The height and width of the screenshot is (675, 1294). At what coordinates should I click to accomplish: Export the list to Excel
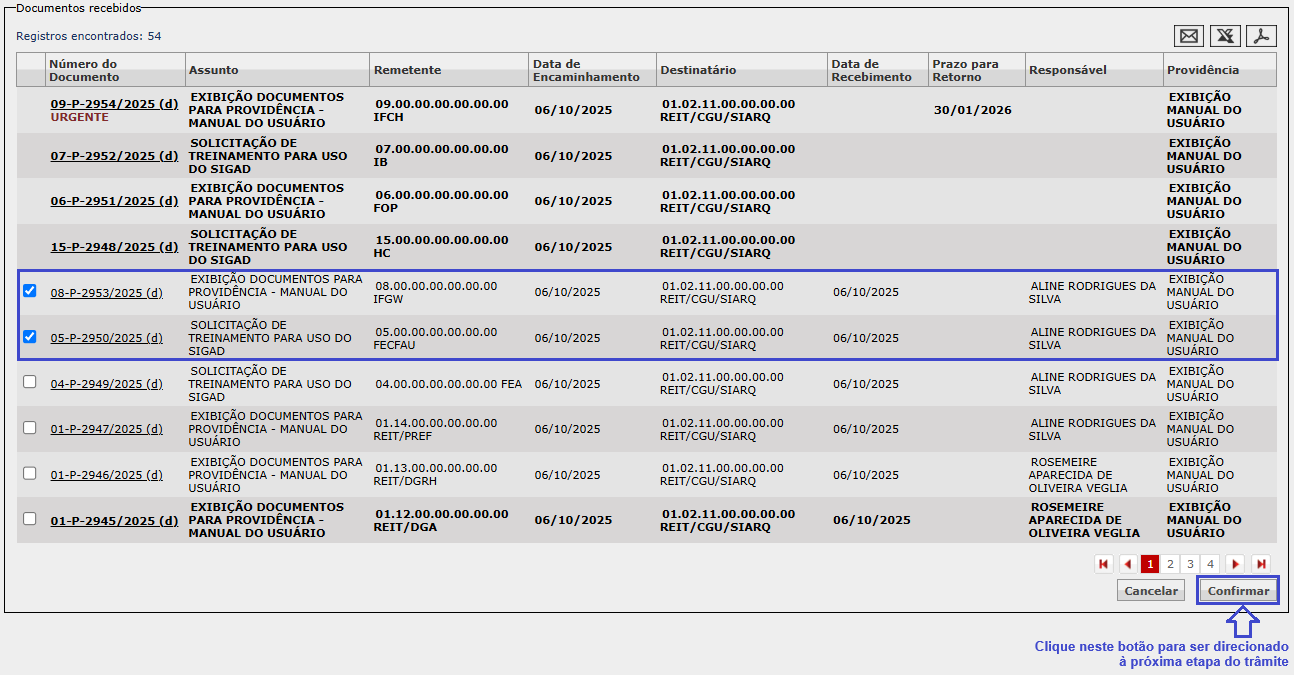tap(1225, 36)
